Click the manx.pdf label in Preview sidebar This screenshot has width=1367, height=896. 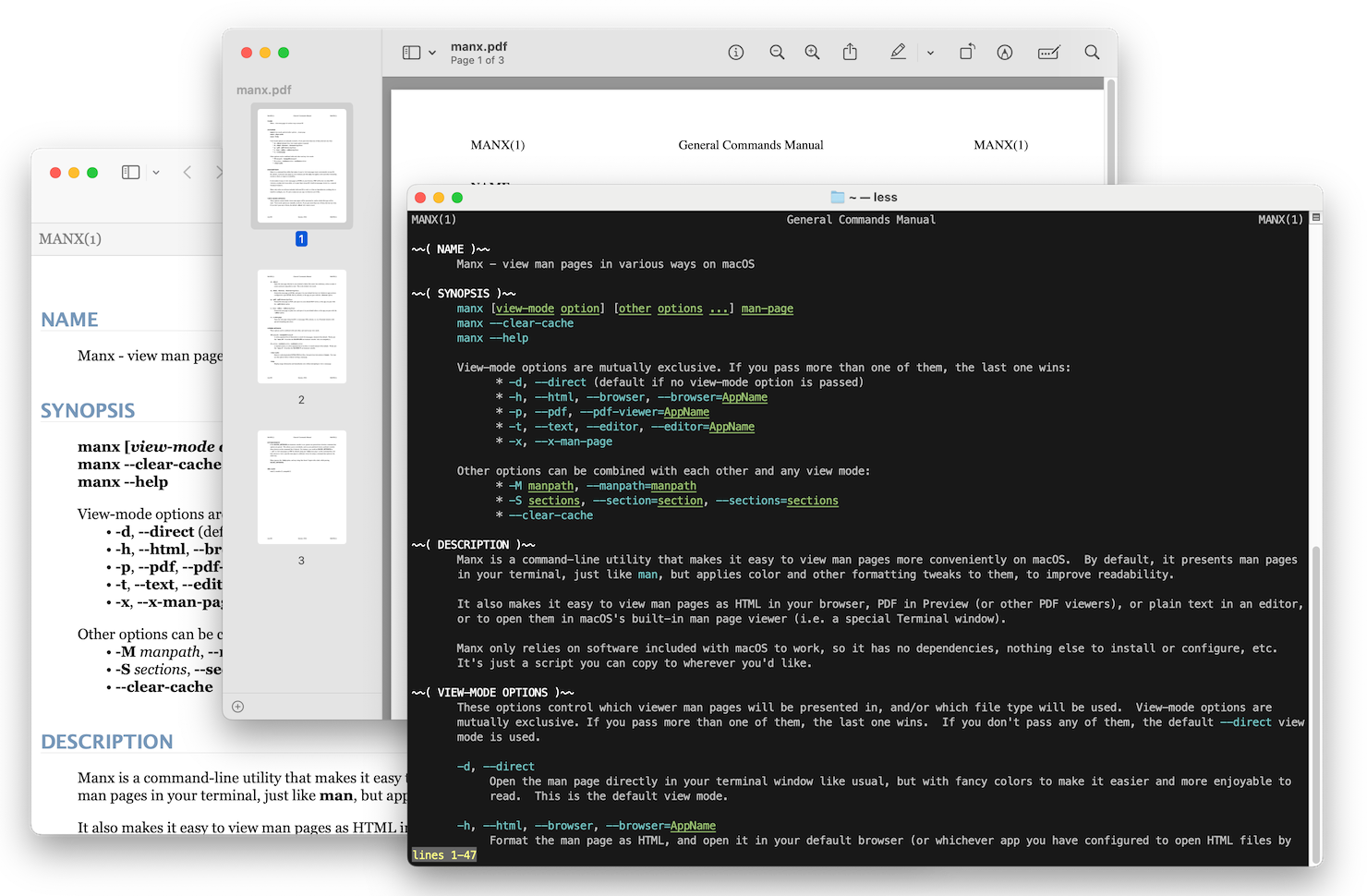pyautogui.click(x=264, y=90)
